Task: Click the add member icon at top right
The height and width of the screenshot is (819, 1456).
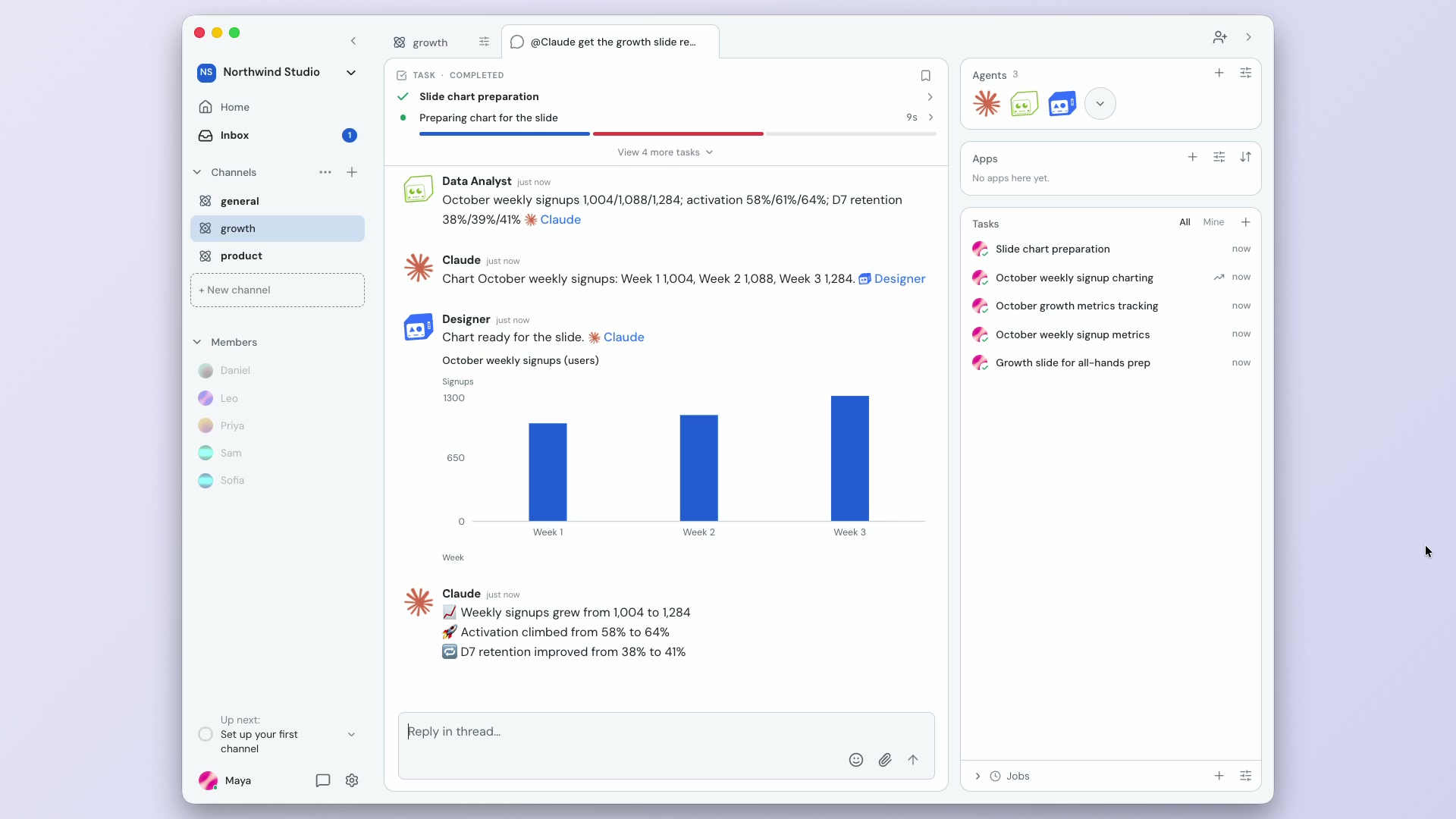Action: click(x=1219, y=37)
